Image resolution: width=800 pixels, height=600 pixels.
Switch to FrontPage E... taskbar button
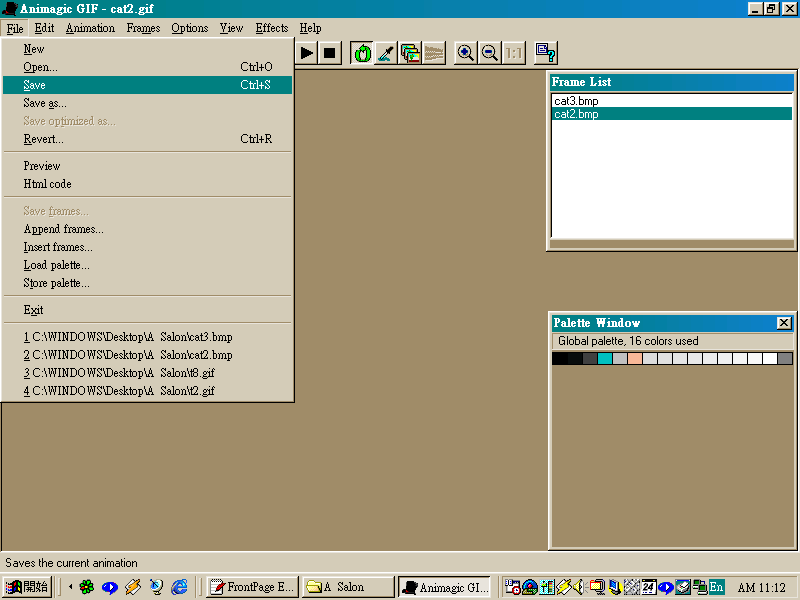(253, 587)
